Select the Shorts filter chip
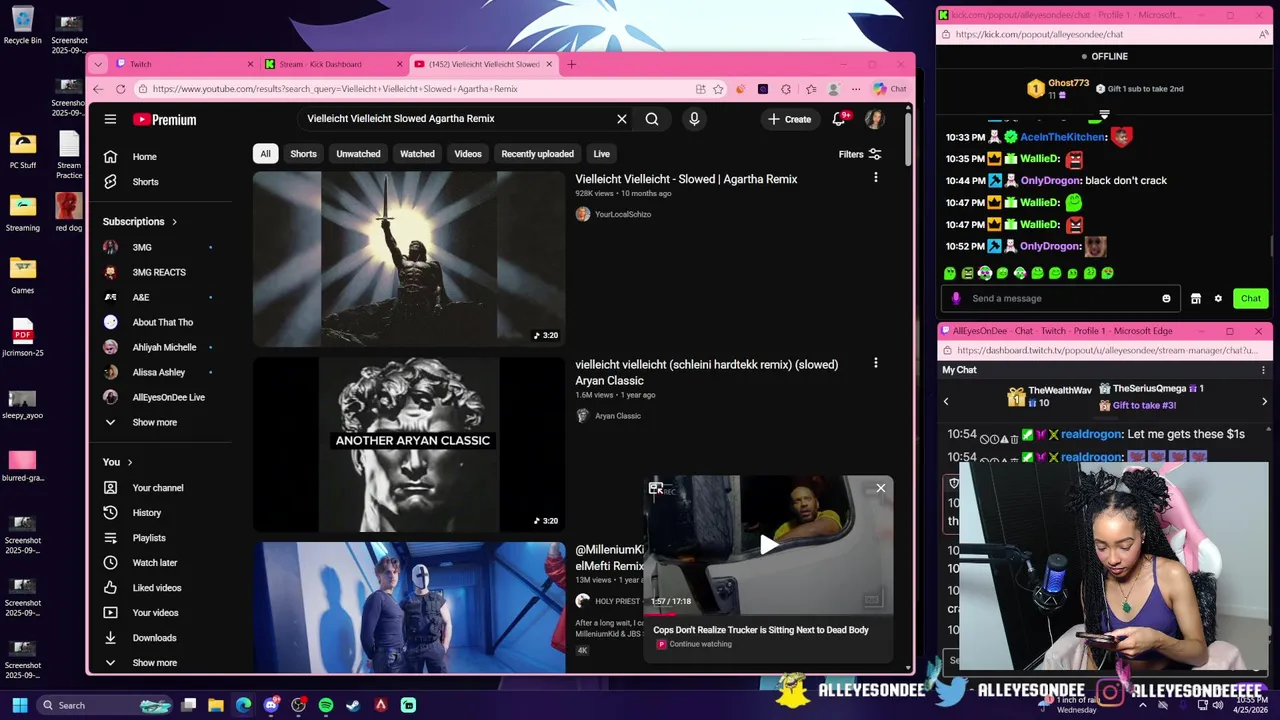This screenshot has height=720, width=1280. (303, 154)
